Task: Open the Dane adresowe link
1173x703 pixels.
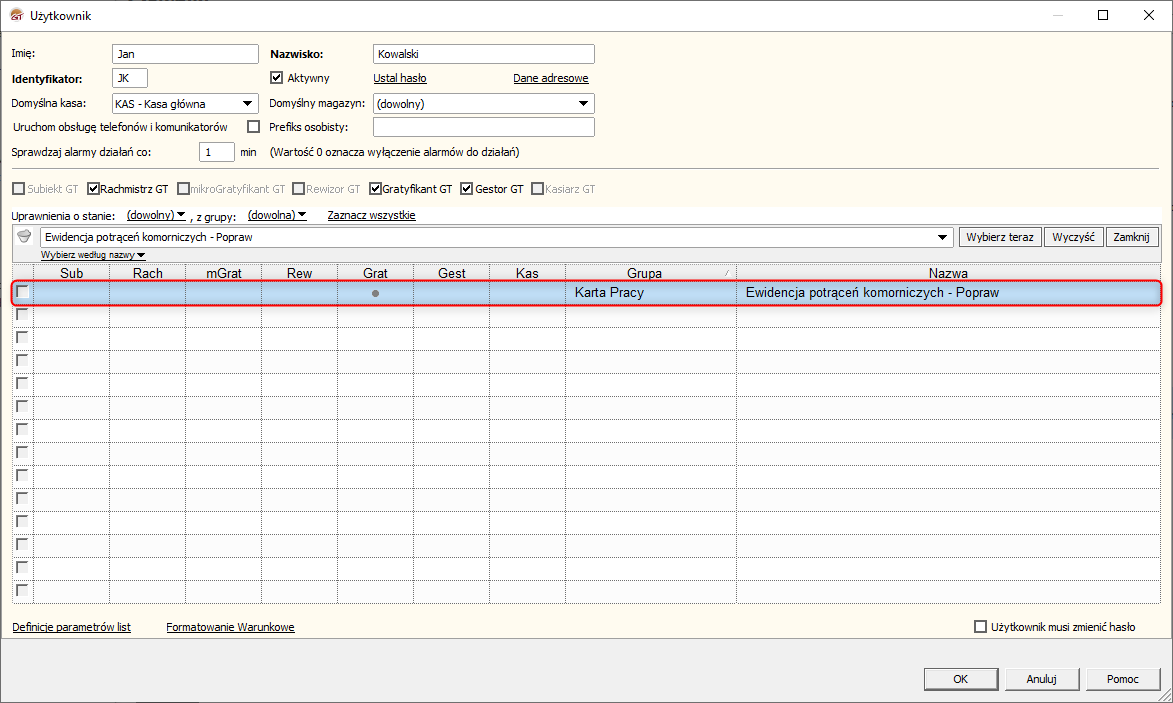Action: (x=551, y=78)
